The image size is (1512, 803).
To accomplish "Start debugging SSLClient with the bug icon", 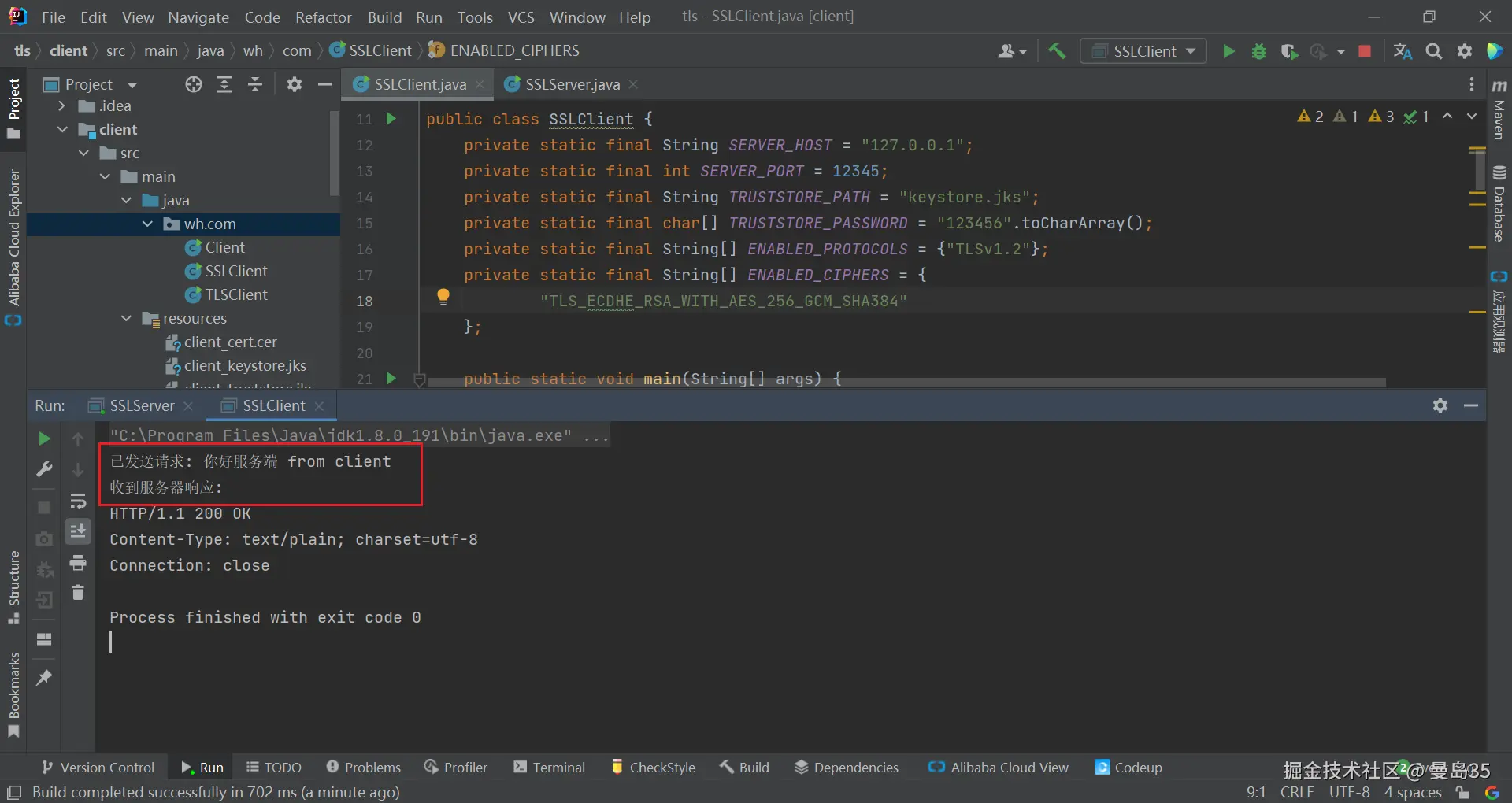I will [x=1259, y=51].
